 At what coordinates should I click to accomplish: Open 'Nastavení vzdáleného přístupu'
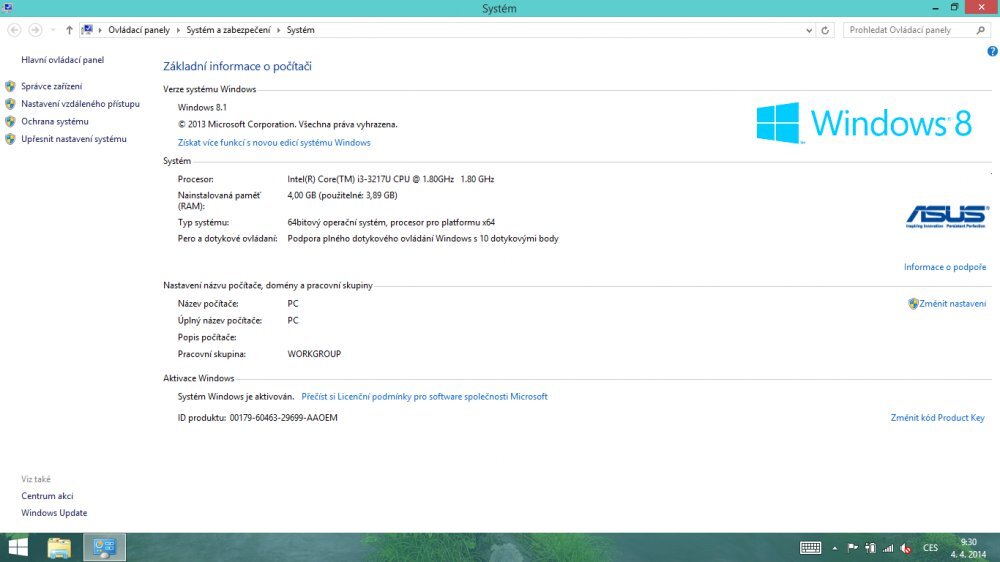coord(80,103)
